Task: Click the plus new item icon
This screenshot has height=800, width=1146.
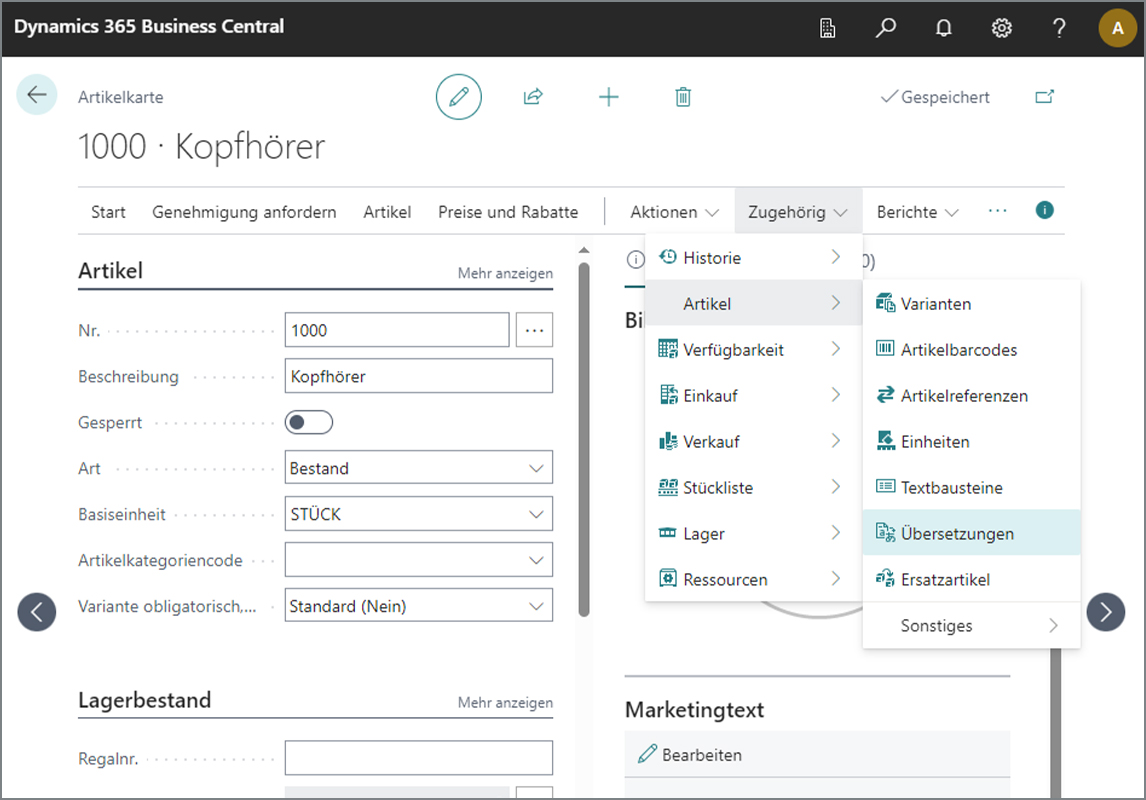Action: 608,96
